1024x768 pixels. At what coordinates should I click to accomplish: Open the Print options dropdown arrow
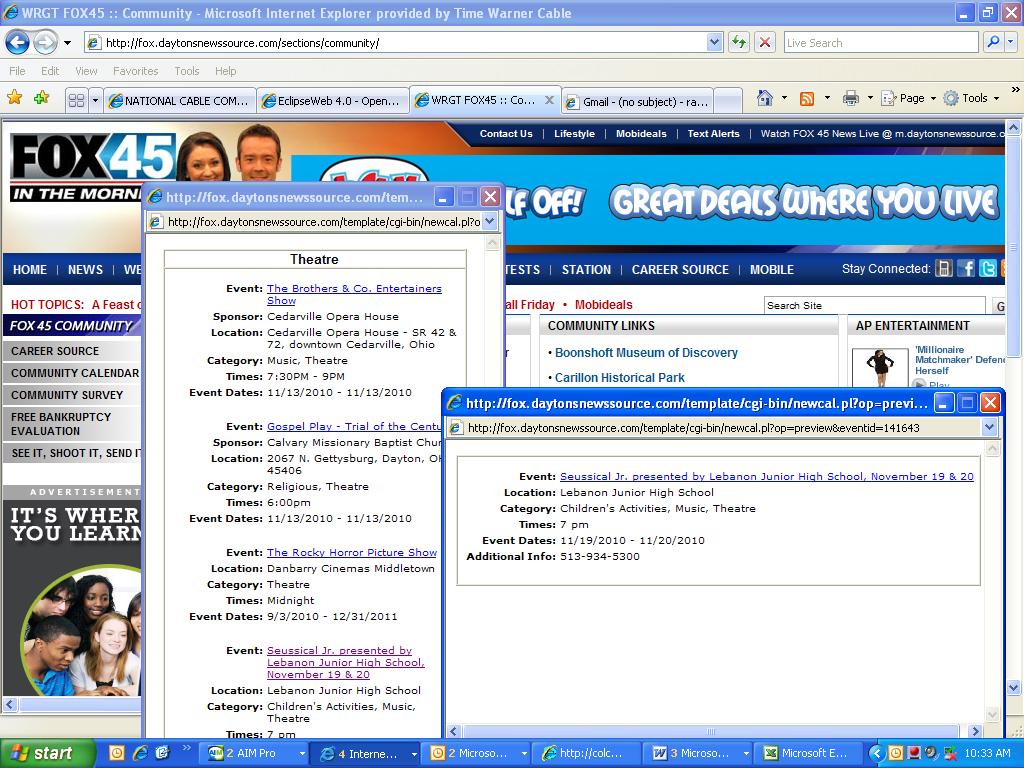pyautogui.click(x=870, y=99)
